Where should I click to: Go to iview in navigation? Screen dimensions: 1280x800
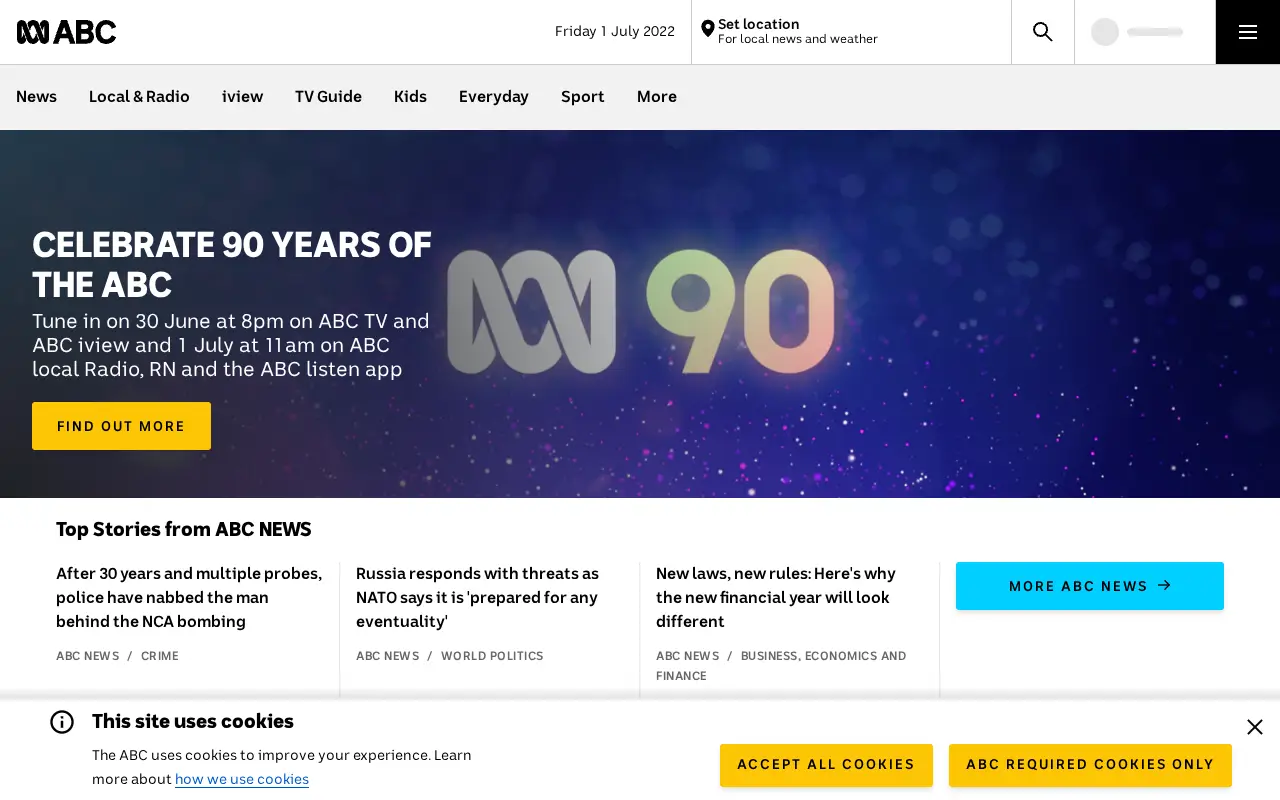tap(242, 97)
